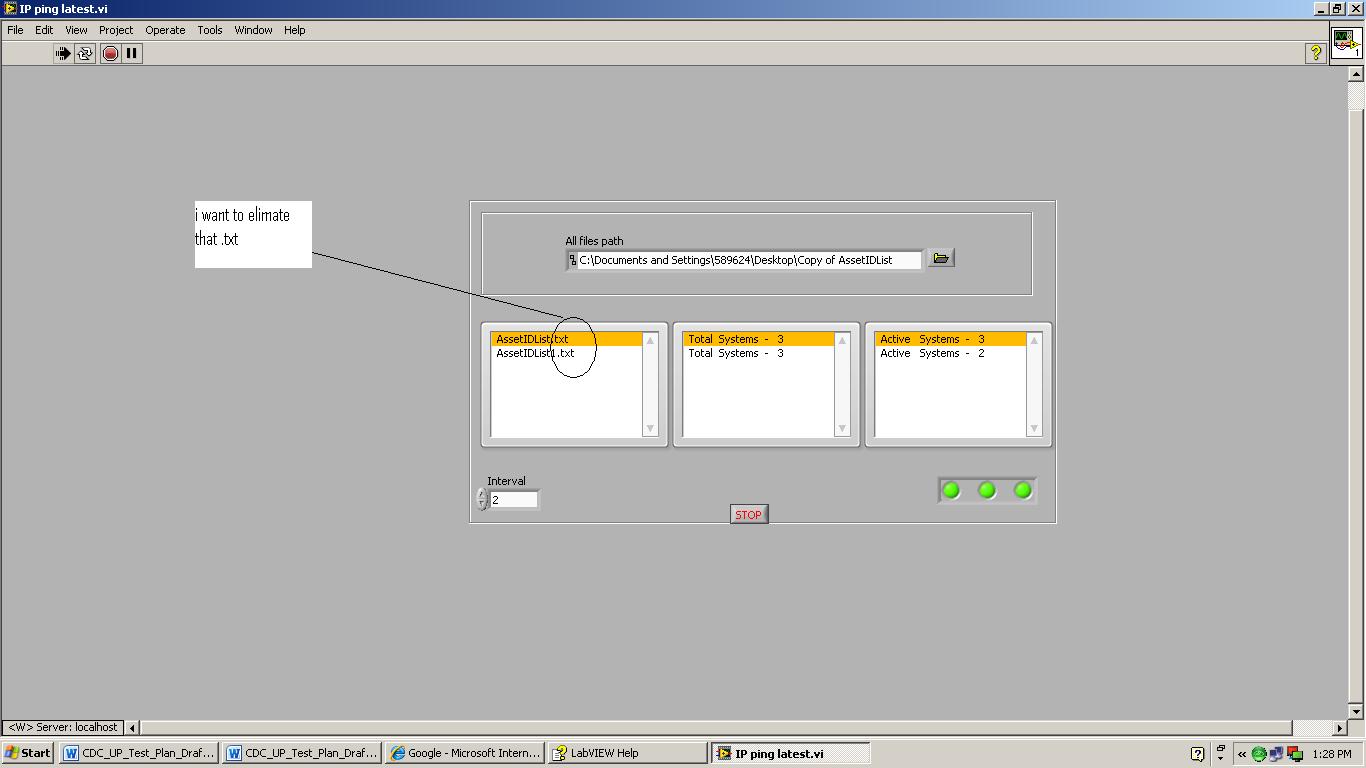Open the File menu
Viewport: 1366px width, 768px height.
tap(16, 30)
